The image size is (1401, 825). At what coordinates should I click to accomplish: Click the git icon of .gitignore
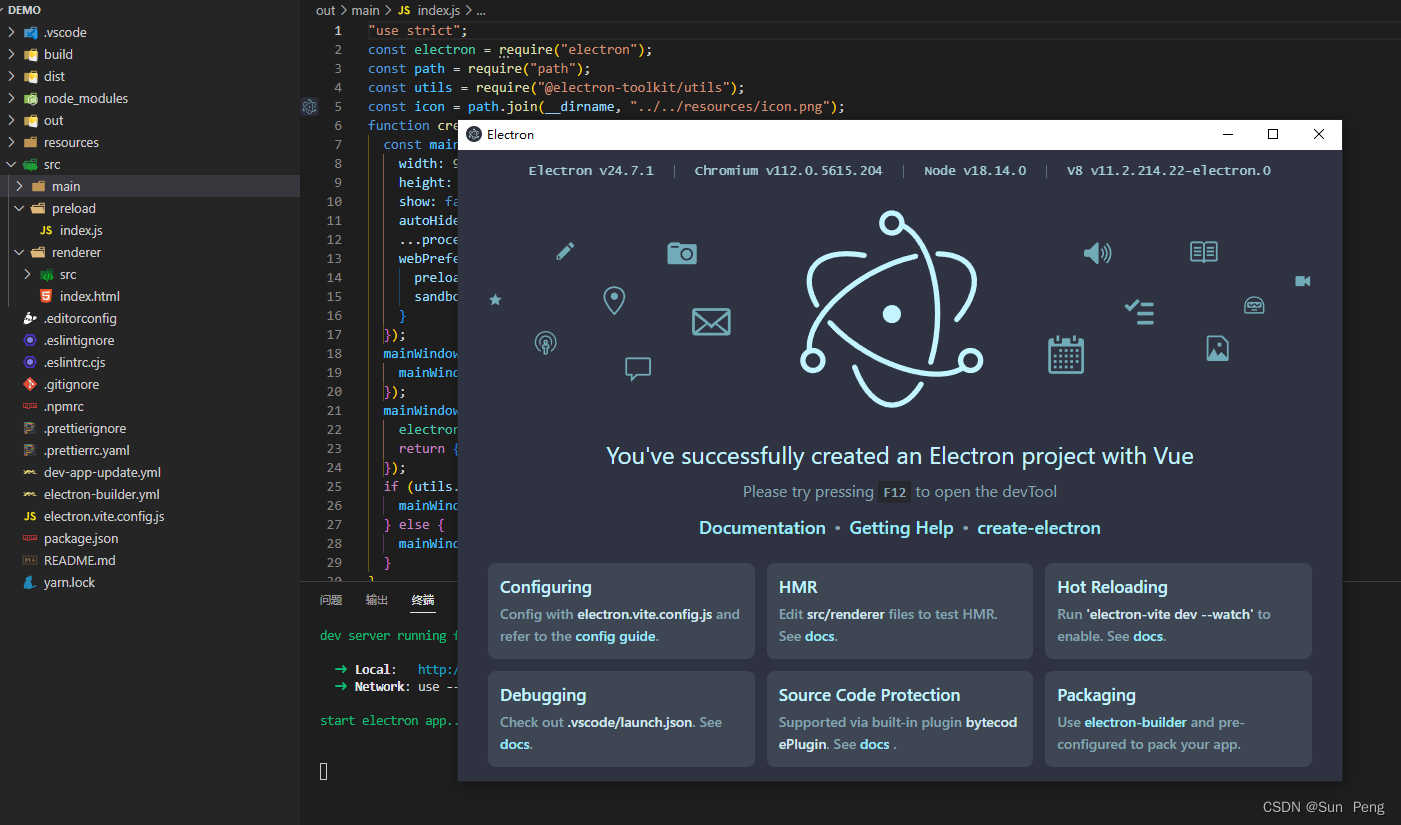pos(30,384)
